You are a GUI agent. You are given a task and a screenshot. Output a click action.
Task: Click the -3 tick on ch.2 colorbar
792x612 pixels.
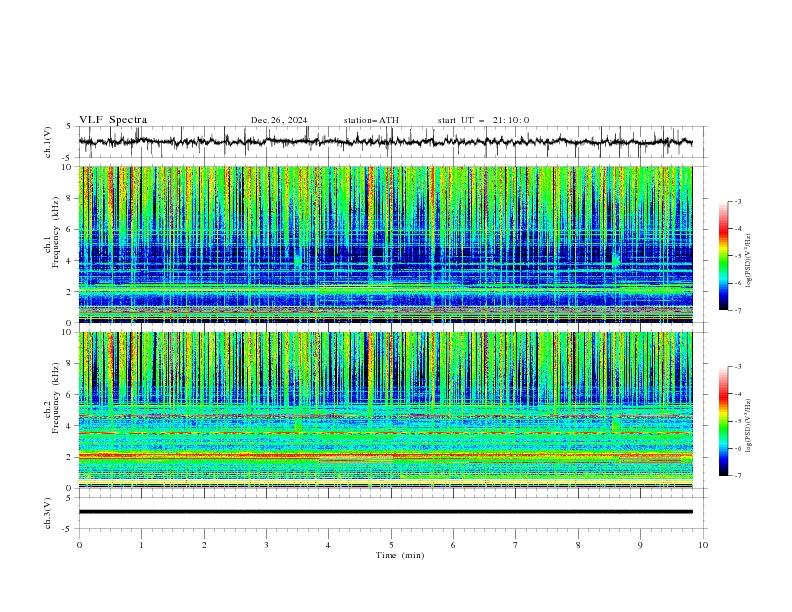pyautogui.click(x=737, y=367)
